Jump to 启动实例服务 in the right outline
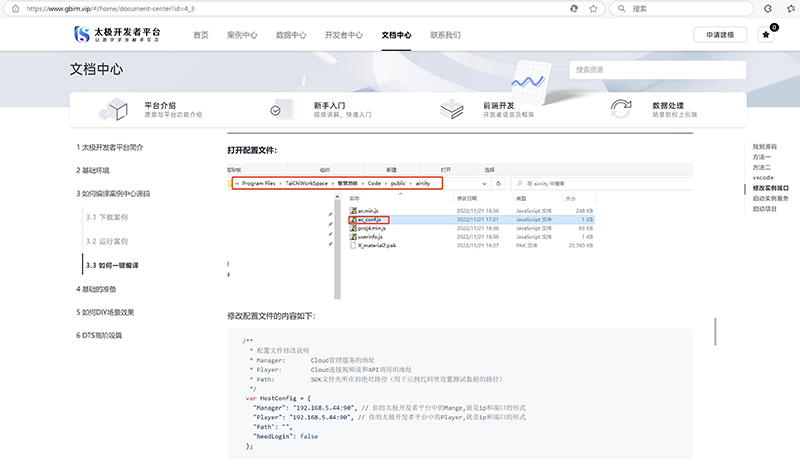The image size is (800, 467). (770, 199)
